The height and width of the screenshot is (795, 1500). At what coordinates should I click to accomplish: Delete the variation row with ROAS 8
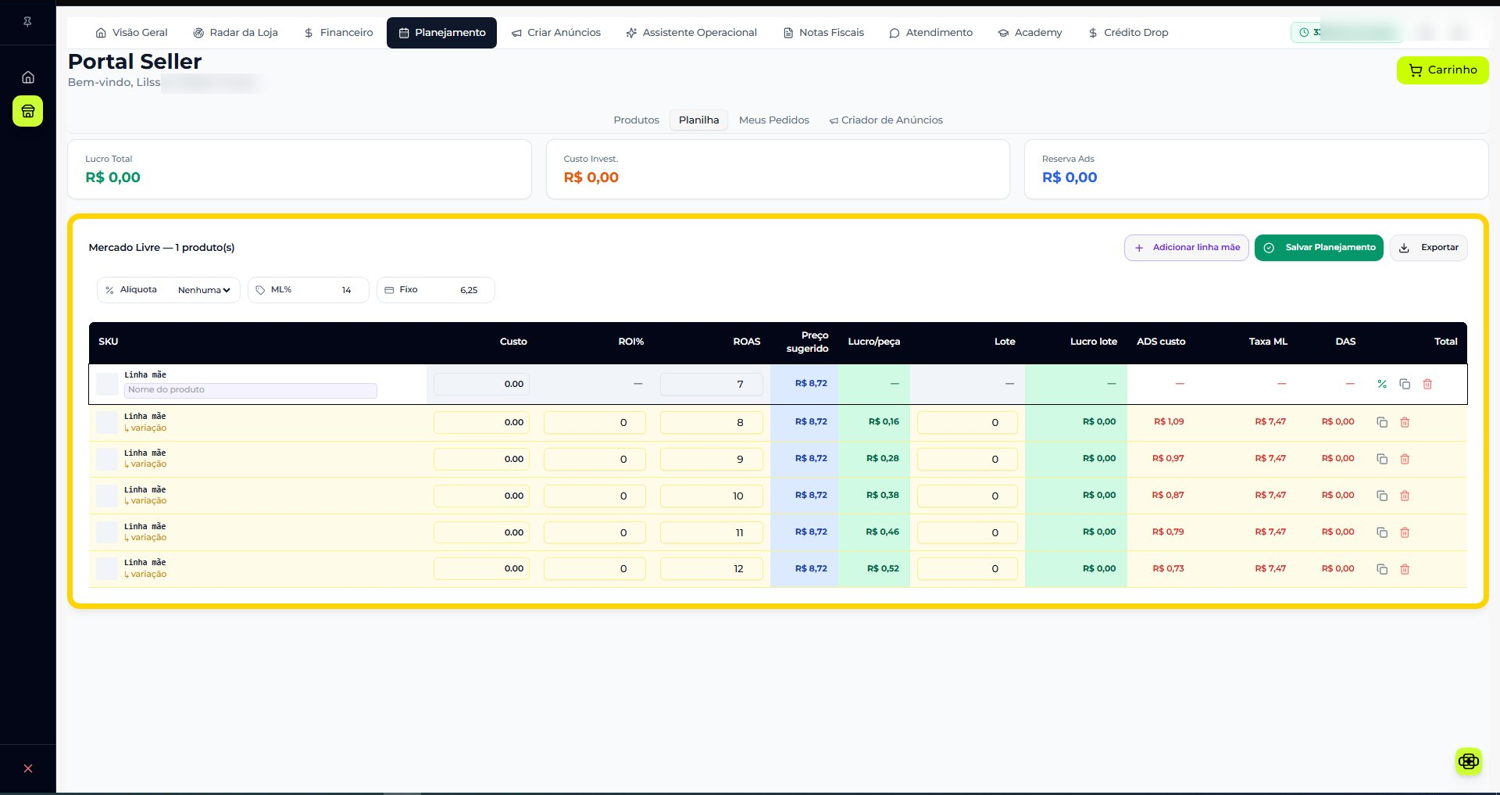pos(1404,422)
